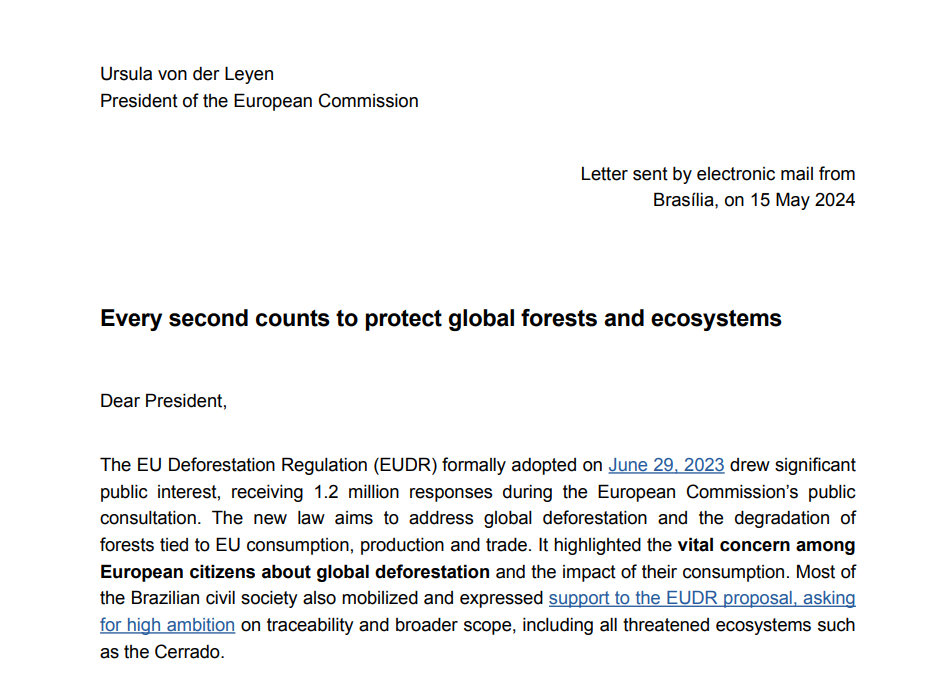Click the "Letter sent by electronic mail" line
This screenshot has height=675, width=942.
pos(717,174)
